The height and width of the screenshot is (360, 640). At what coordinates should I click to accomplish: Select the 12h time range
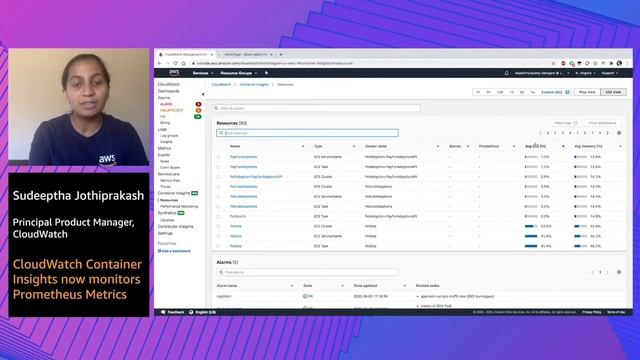[500, 92]
